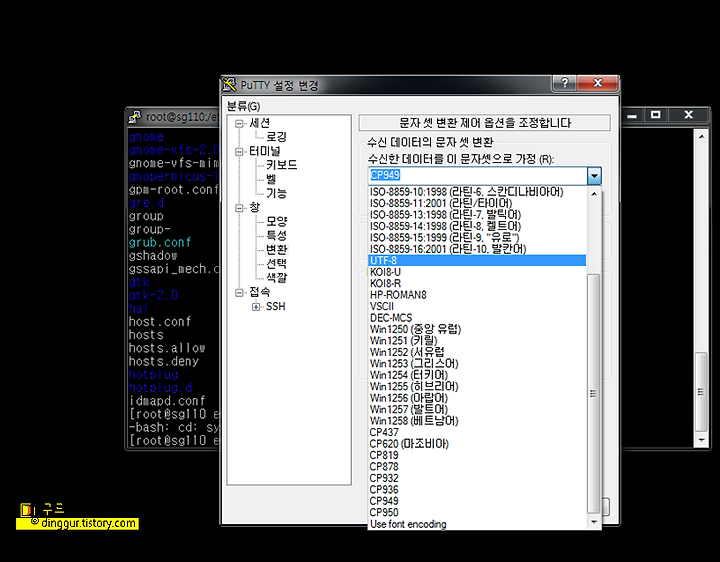
Task: Choose Win1252 (서유럽) from the list
Action: (477, 352)
